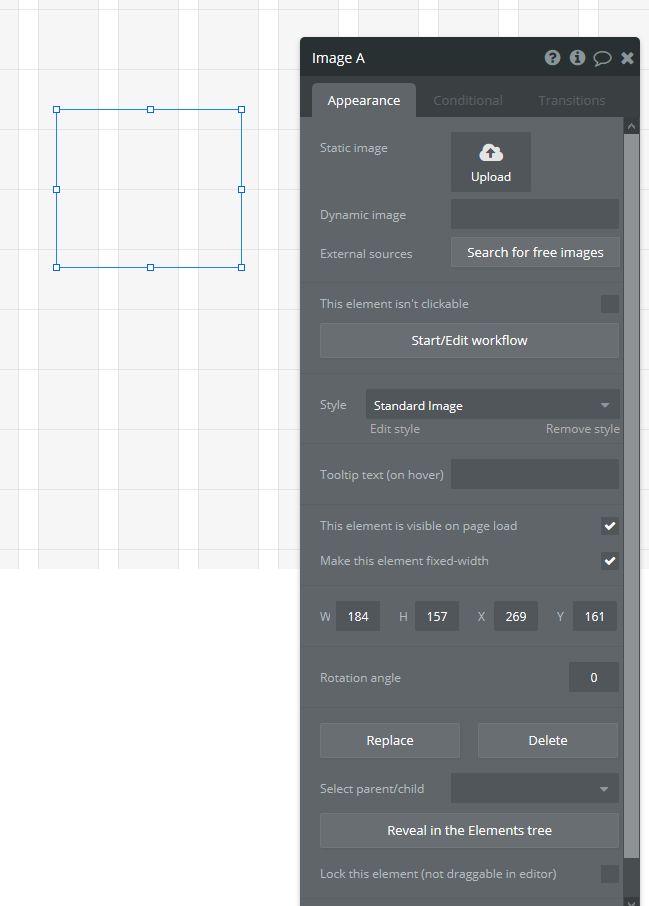Click the H height field showing 157

[x=437, y=617]
